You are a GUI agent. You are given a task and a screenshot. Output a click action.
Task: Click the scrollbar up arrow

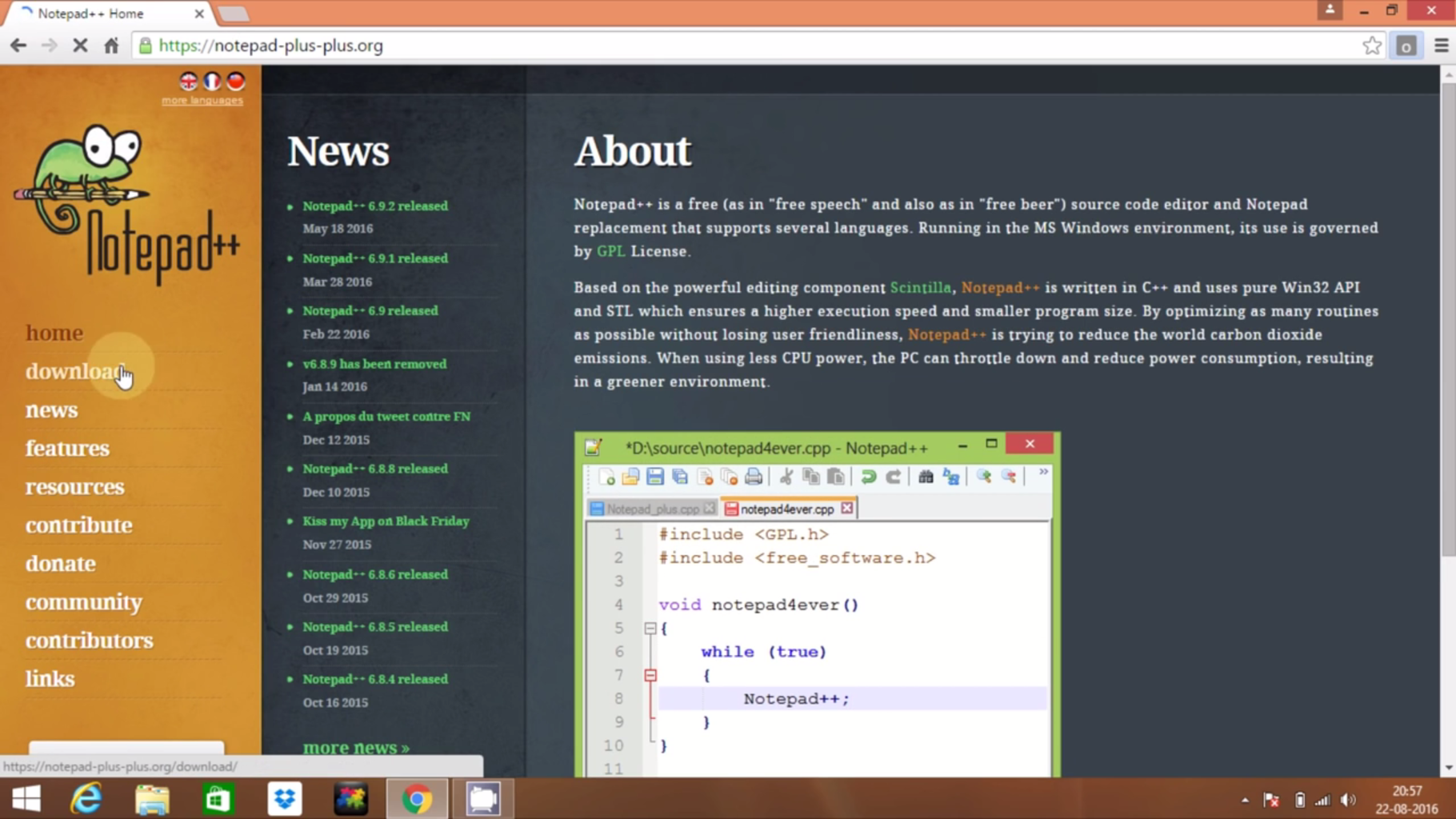tap(1448, 74)
